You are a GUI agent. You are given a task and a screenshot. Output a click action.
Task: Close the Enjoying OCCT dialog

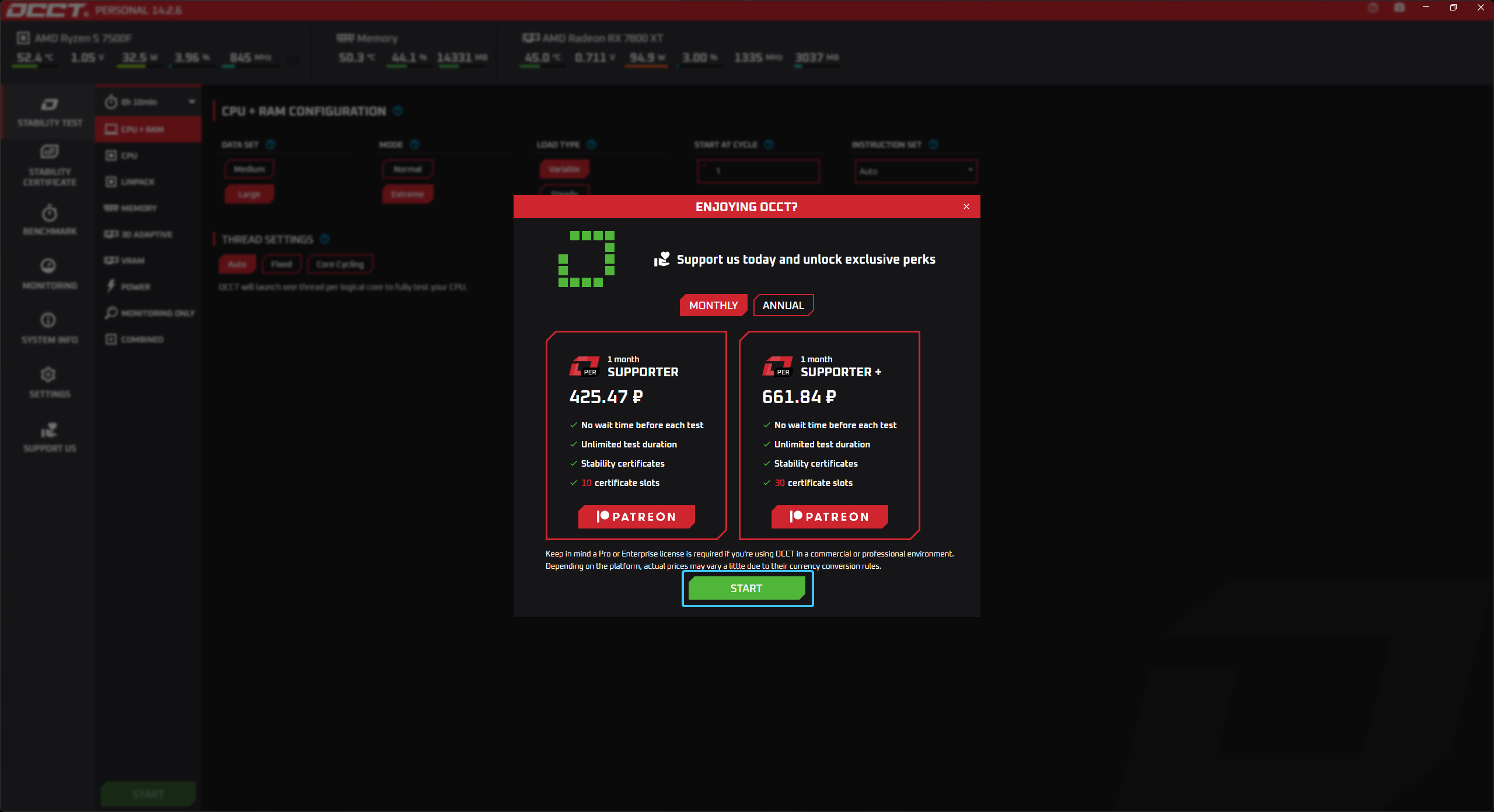click(966, 206)
